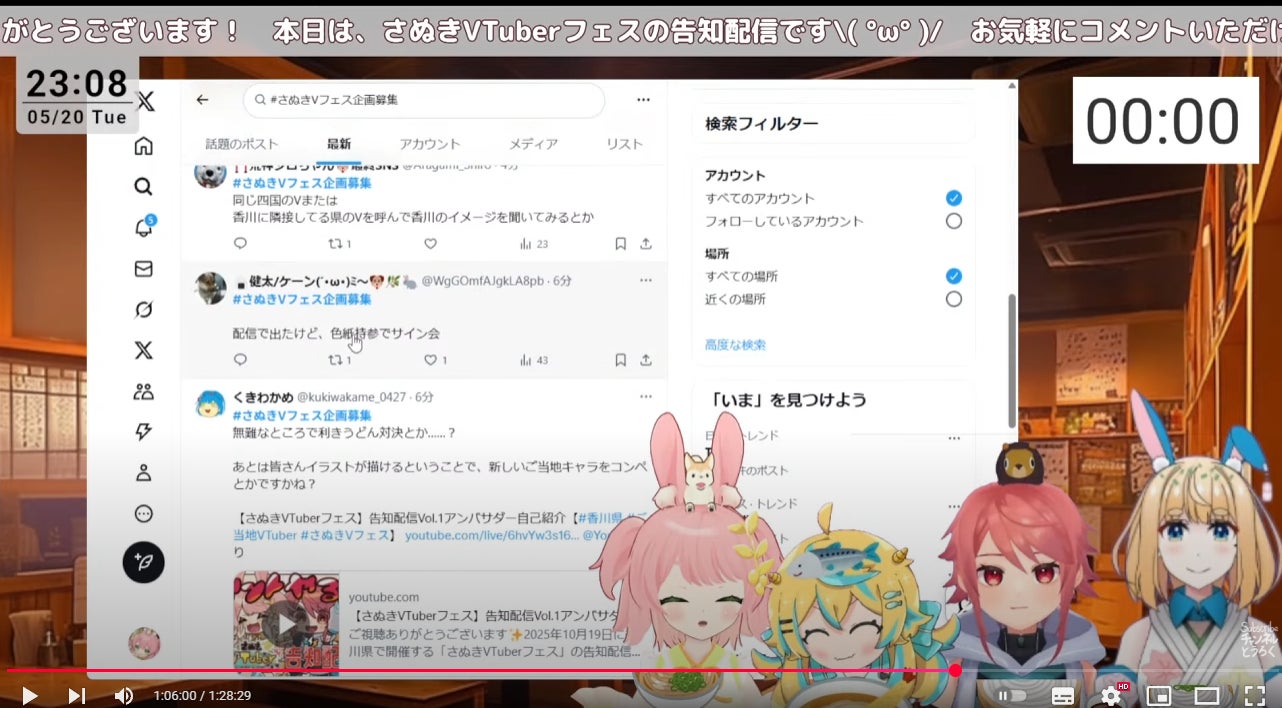Open Messages envelope icon in sidebar
Image resolution: width=1282 pixels, height=708 pixels.
pos(144,269)
